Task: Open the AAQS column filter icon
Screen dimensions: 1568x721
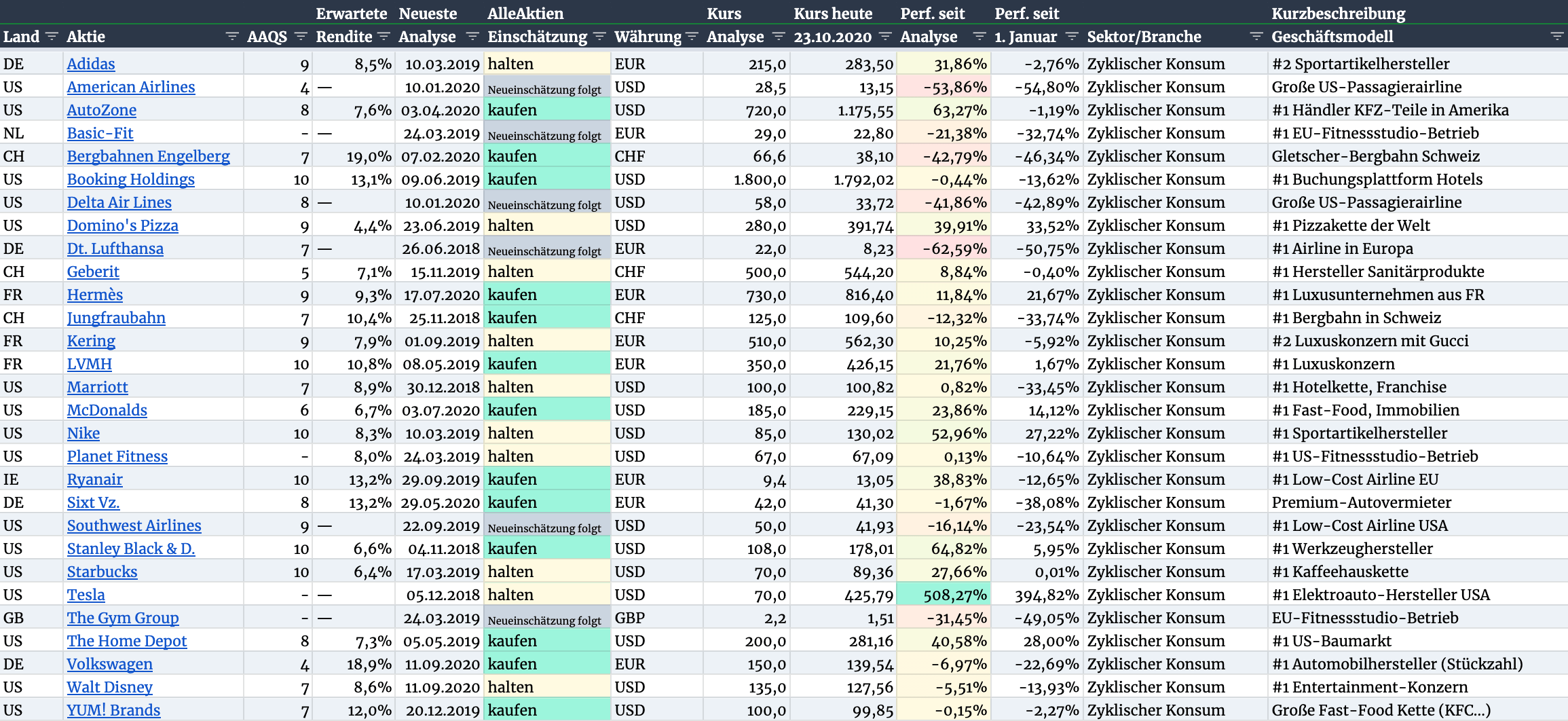Action: point(301,36)
